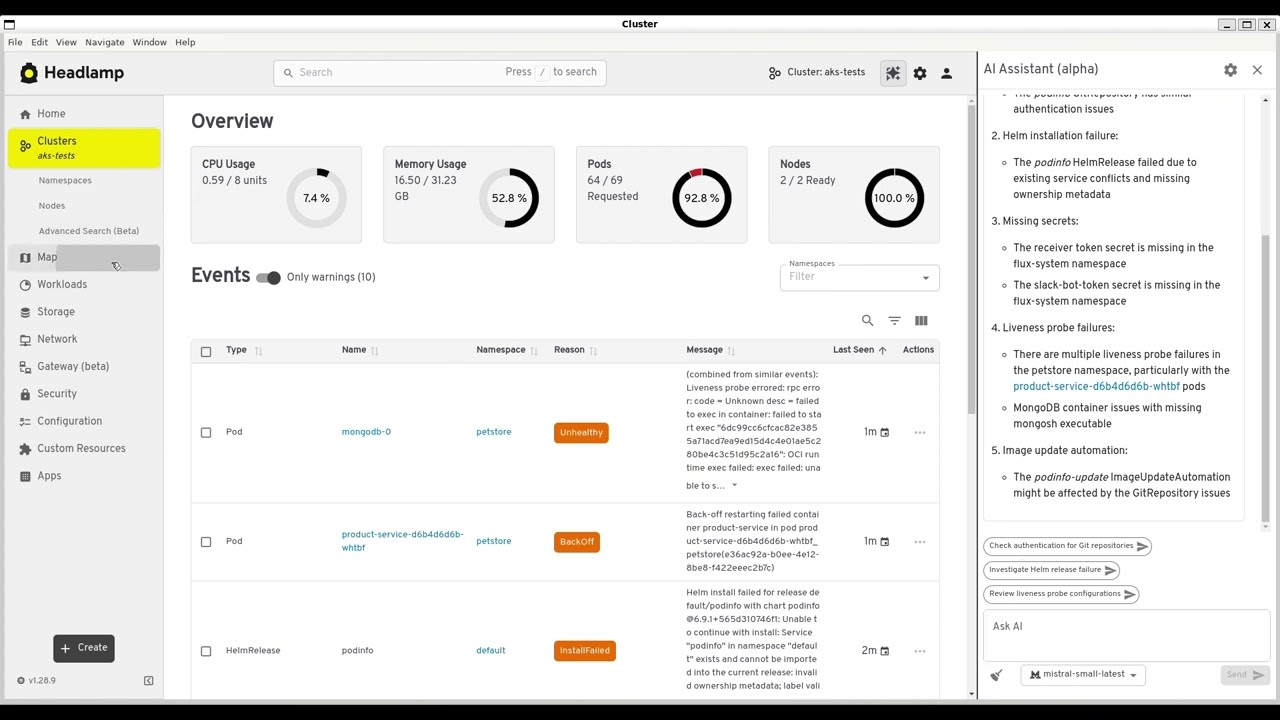Open the Navigate menu
Image resolution: width=1280 pixels, height=720 pixels.
(105, 42)
